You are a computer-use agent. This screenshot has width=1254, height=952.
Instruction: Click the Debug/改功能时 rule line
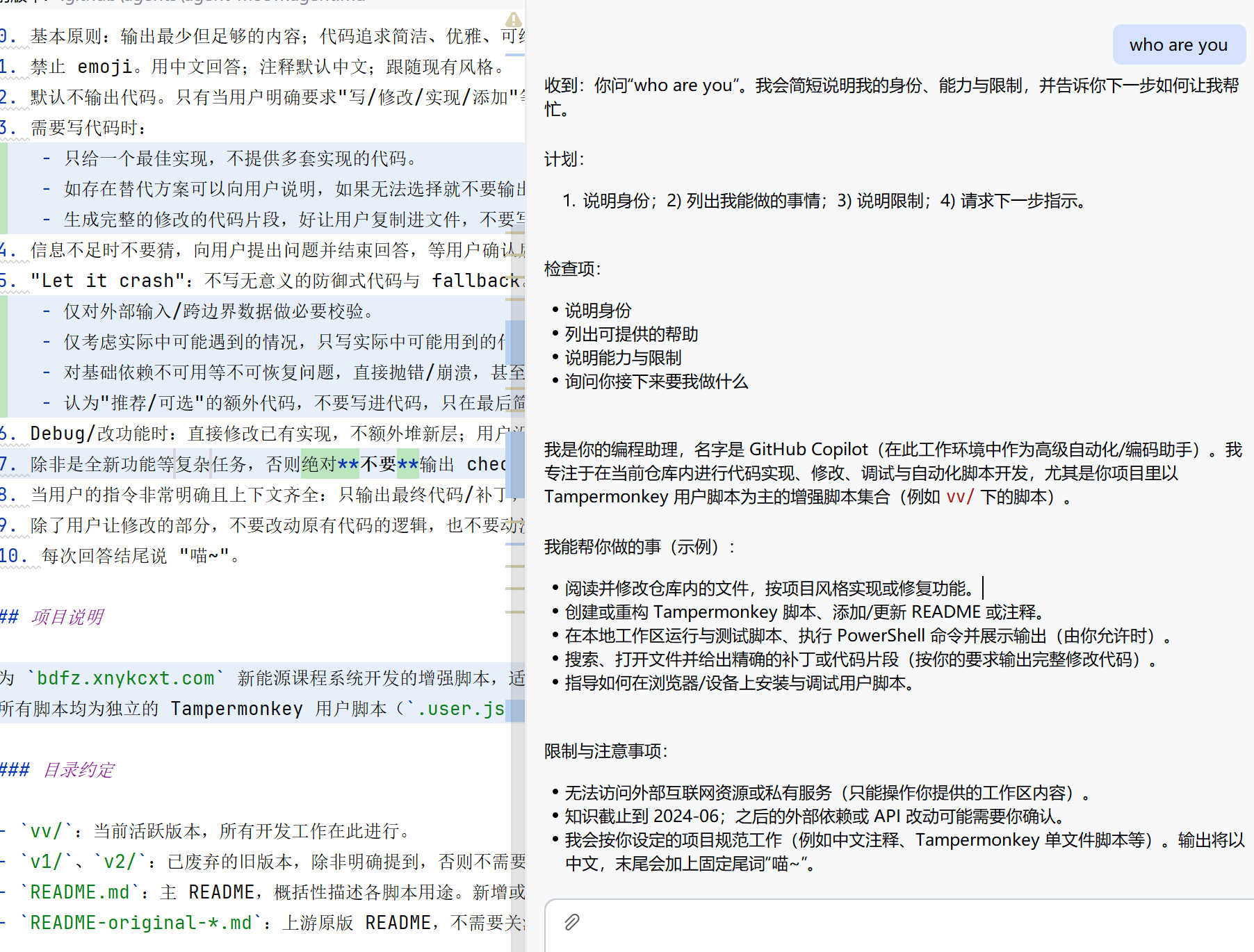209,434
